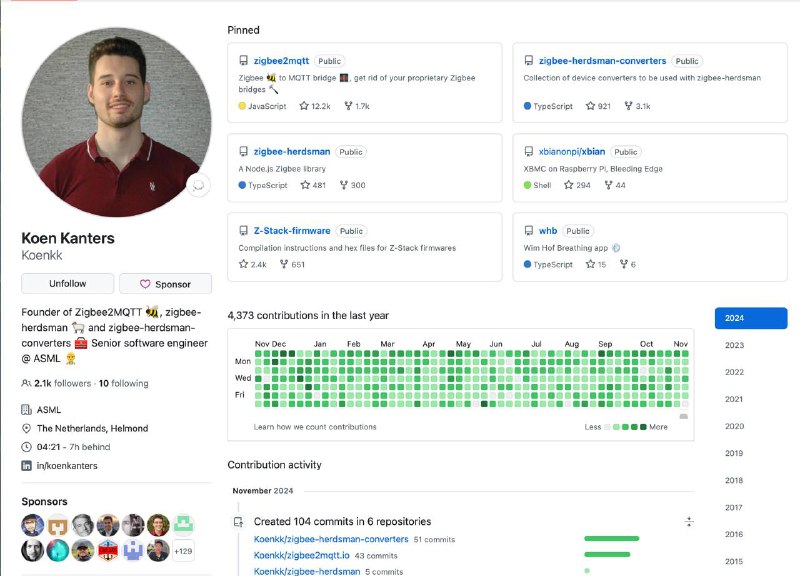Click the first sponsor avatar thumbnail
800x576 pixels.
coord(33,525)
